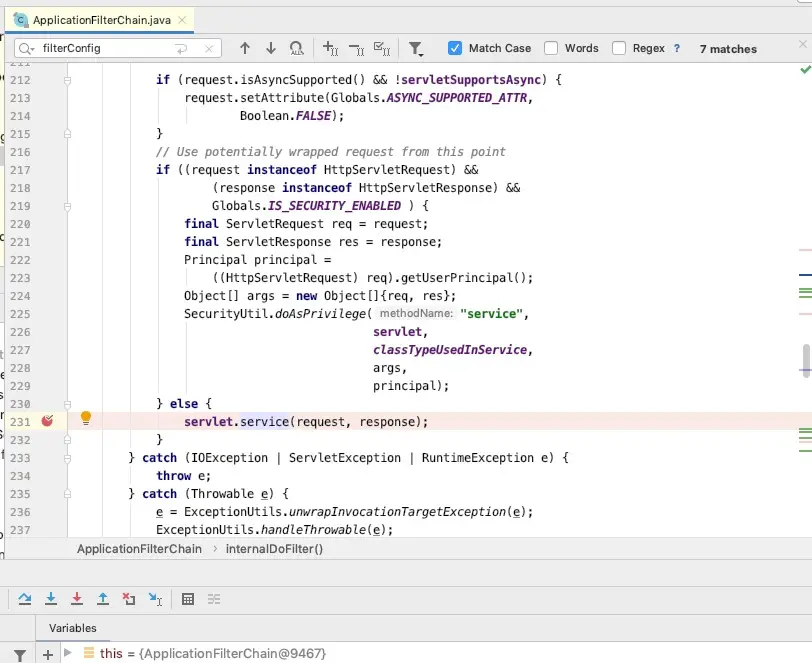Viewport: 812px width, 663px height.
Task: Collapse fold marker at line 219
Action: coord(67,207)
